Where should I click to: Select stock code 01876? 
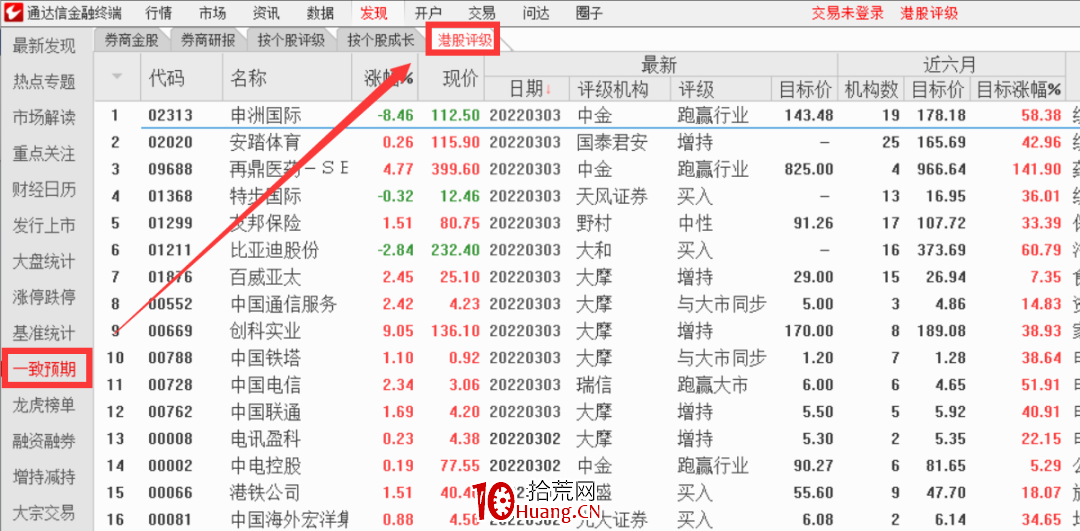pyautogui.click(x=170, y=277)
